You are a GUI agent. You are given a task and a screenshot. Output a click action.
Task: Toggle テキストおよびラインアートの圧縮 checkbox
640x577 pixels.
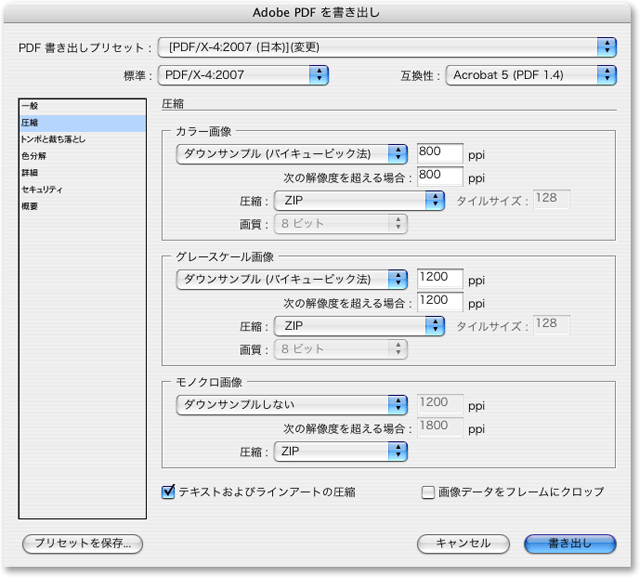click(x=169, y=492)
